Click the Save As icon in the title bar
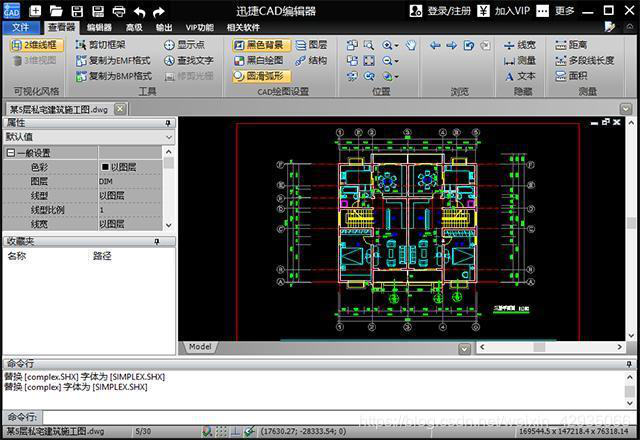This screenshot has width=640, height=440. pos(98,11)
